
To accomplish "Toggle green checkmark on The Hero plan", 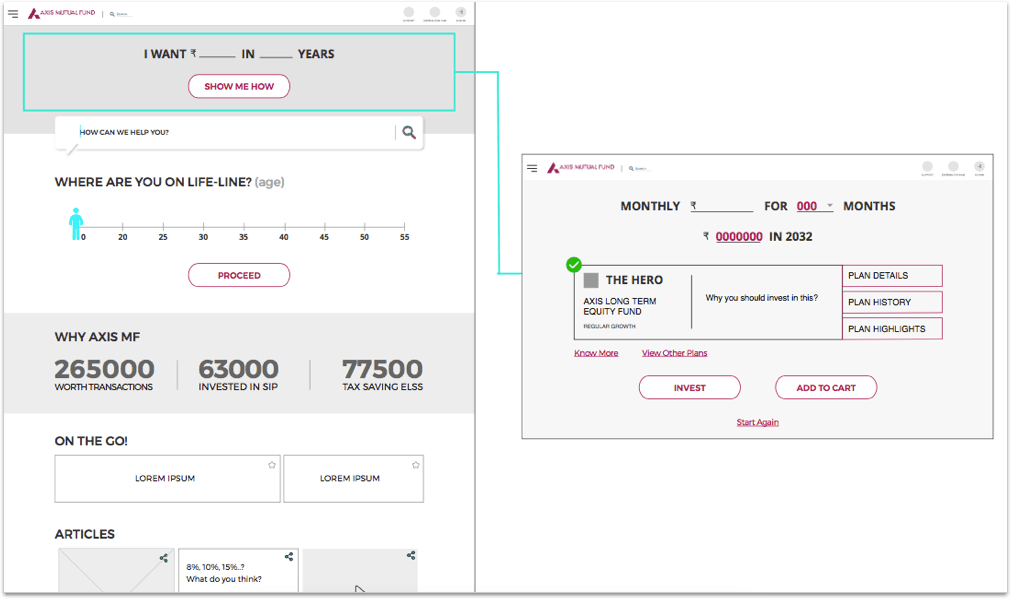I will click(573, 265).
